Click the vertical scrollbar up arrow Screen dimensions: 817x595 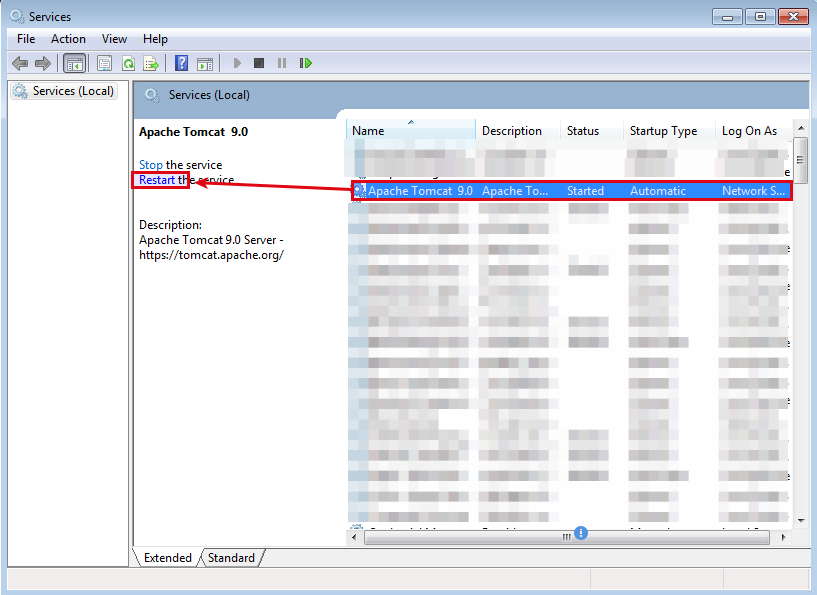801,128
